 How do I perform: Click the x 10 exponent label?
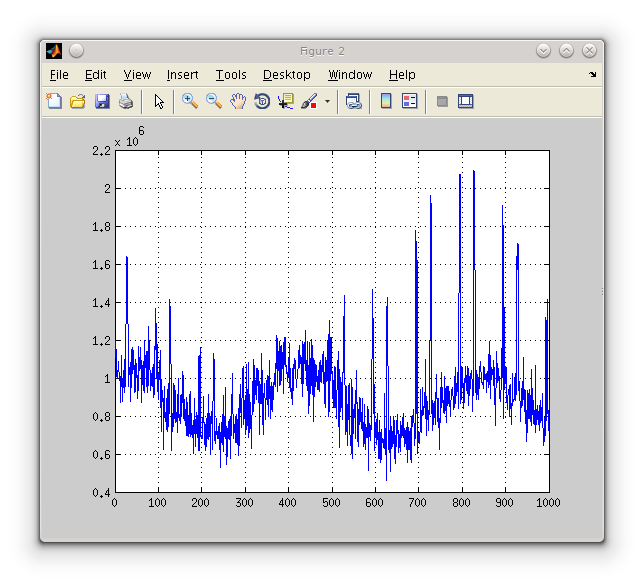point(129,137)
